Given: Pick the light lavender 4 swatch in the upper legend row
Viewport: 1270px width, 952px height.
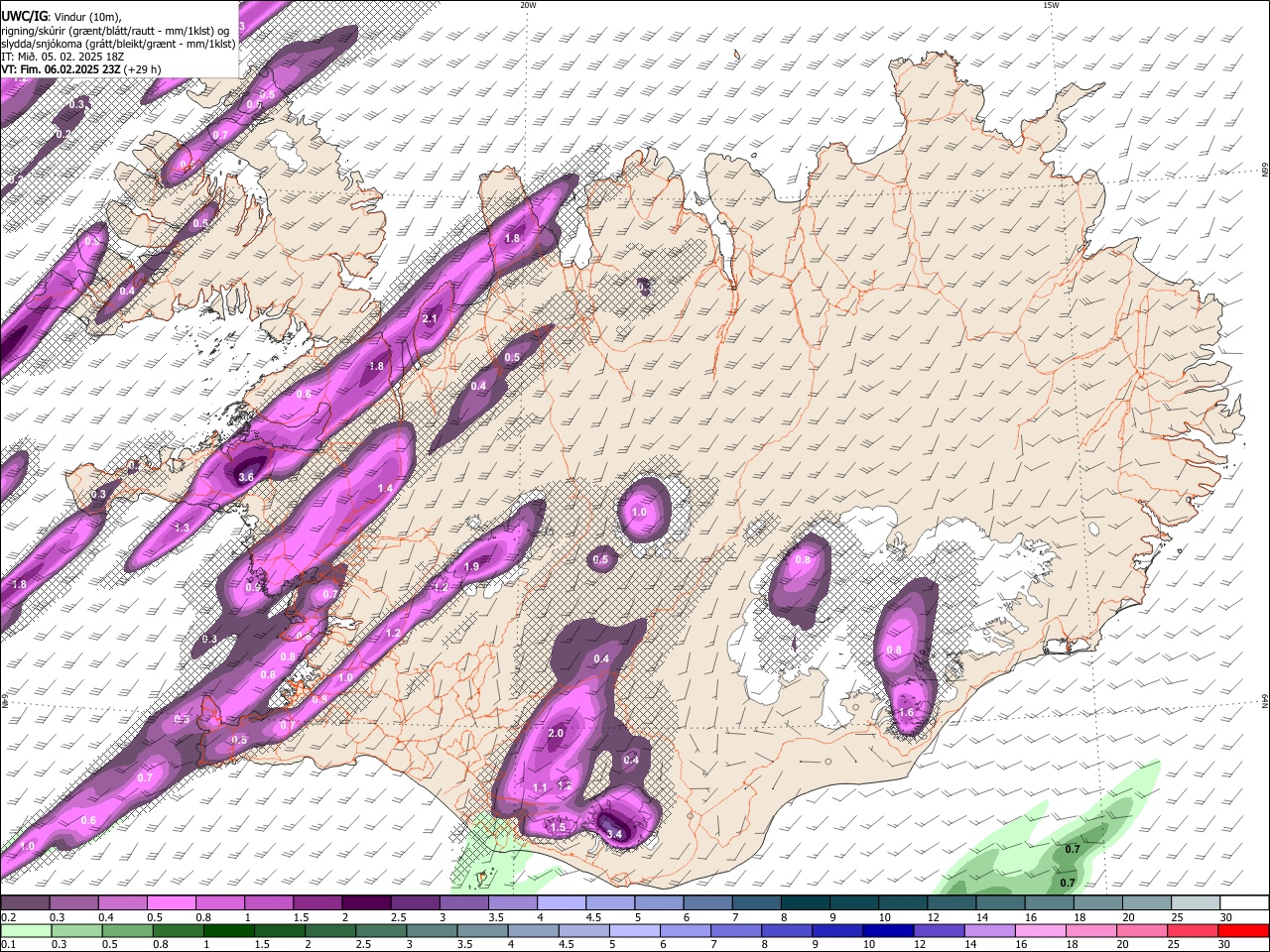Looking at the screenshot, I should (x=560, y=902).
